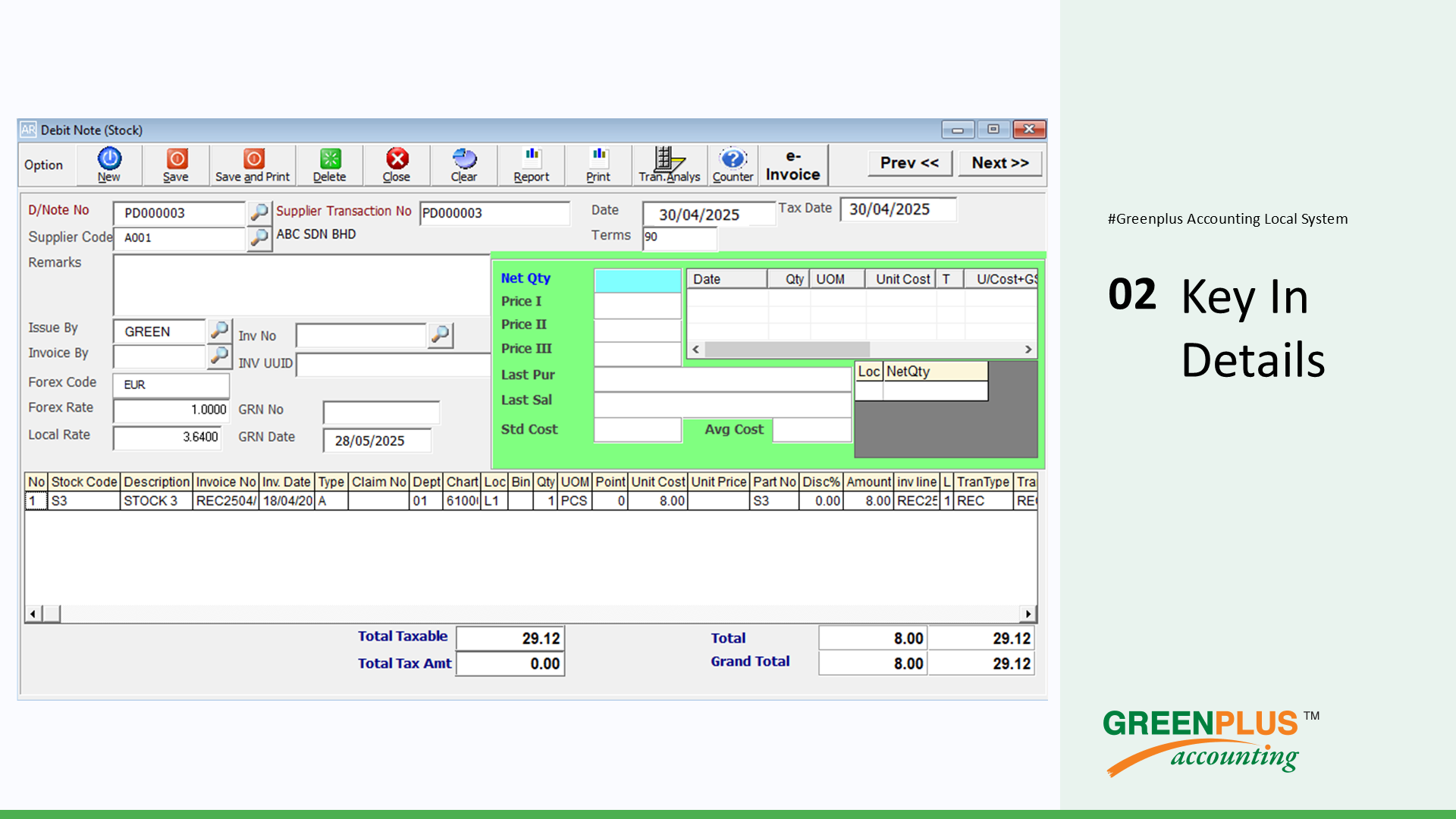Click the Forex Rate field
This screenshot has height=819, width=1456.
(x=171, y=410)
